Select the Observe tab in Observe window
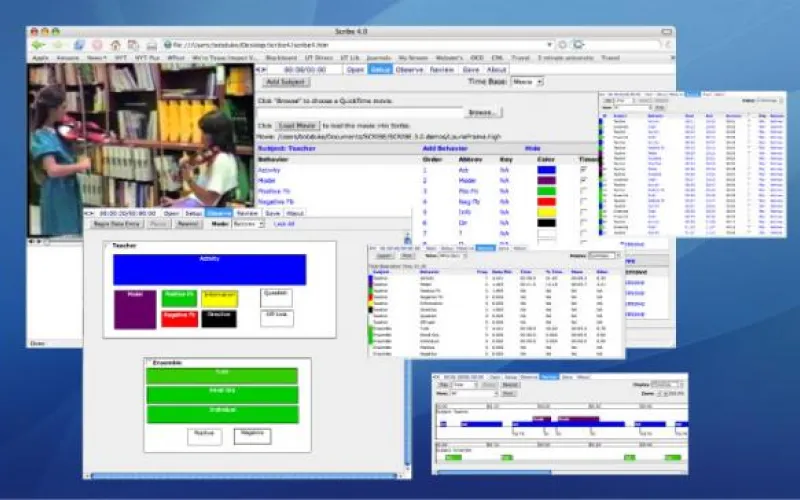The width and height of the screenshot is (800, 500). tap(219, 213)
